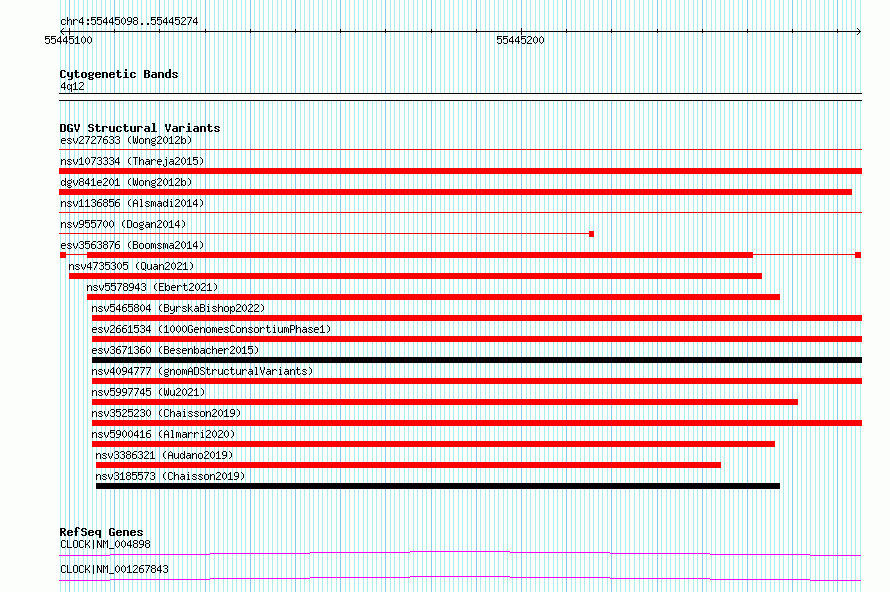The height and width of the screenshot is (592, 890).
Task: Open the CLOCK|NM_001267843 gene label
Action: (x=114, y=569)
